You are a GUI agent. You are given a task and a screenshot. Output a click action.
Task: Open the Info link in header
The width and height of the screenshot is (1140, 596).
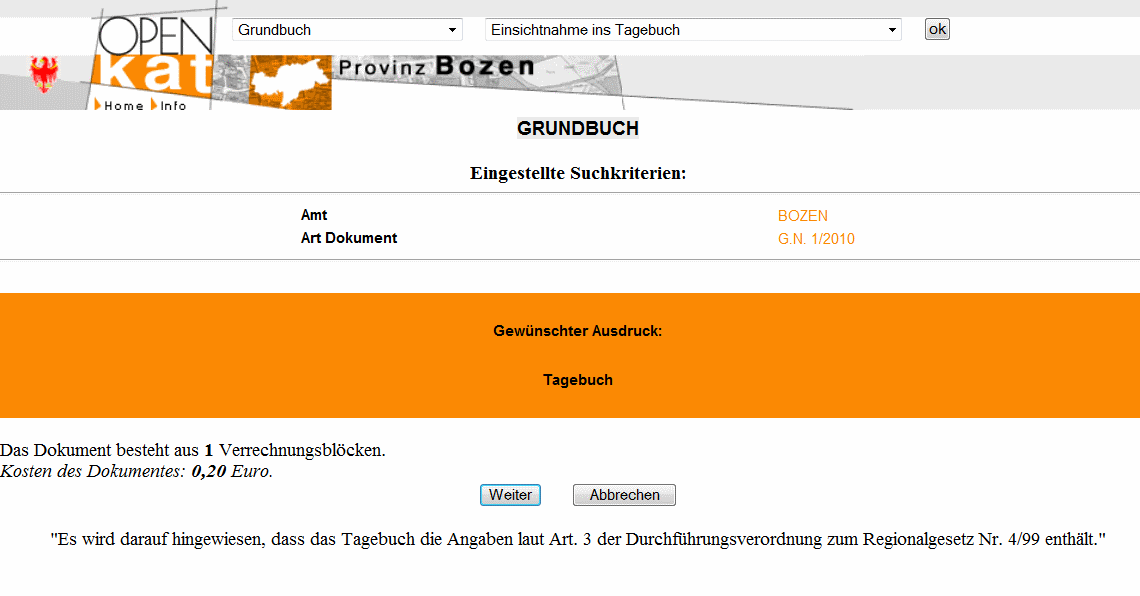(173, 106)
